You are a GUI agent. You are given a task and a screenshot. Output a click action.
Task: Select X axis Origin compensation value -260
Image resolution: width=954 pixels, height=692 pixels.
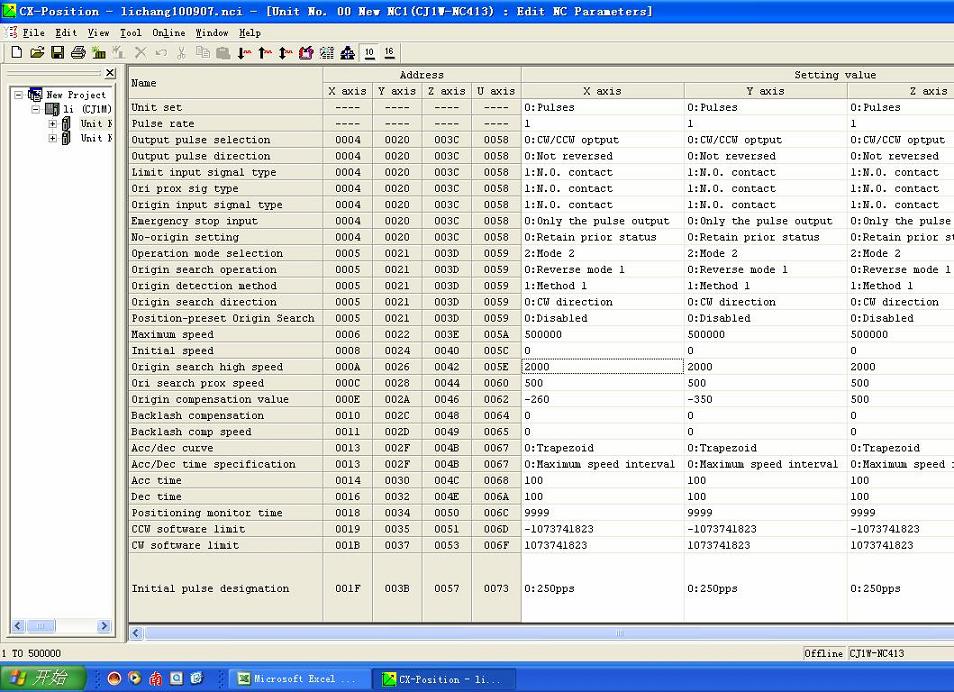[602, 400]
